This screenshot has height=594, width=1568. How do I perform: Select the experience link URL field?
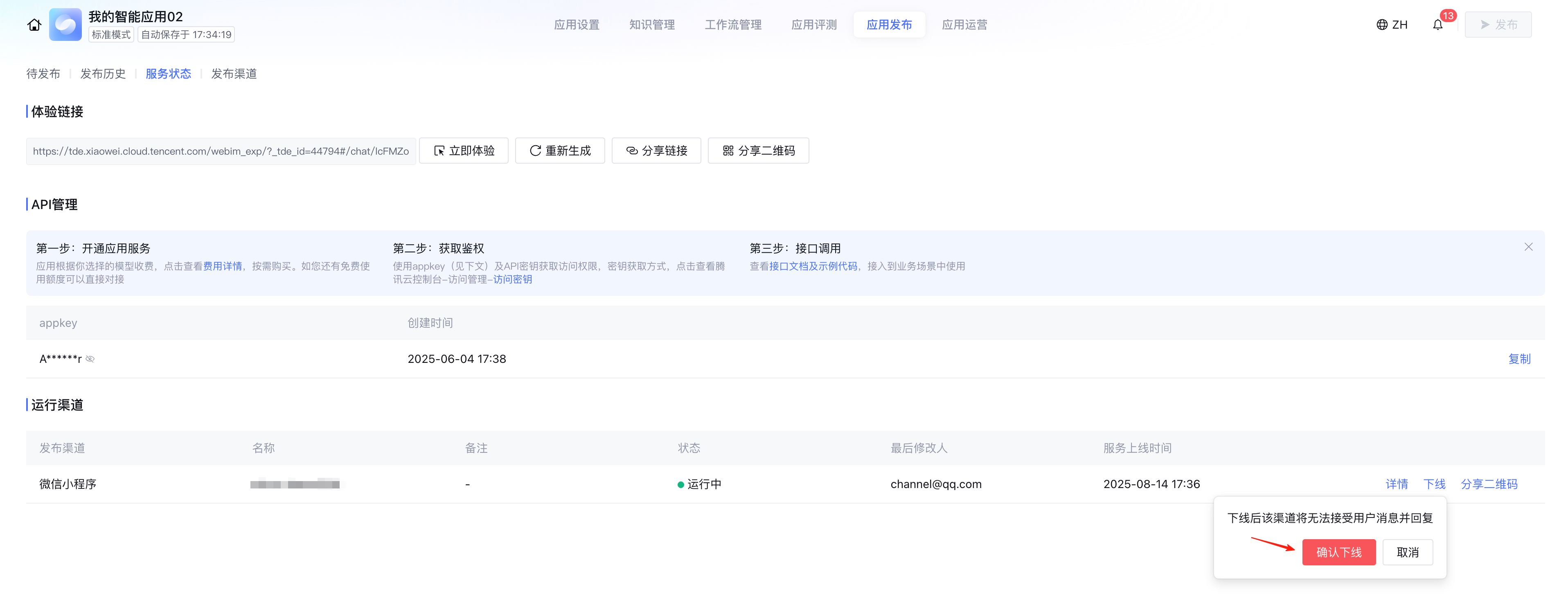pyautogui.click(x=221, y=151)
